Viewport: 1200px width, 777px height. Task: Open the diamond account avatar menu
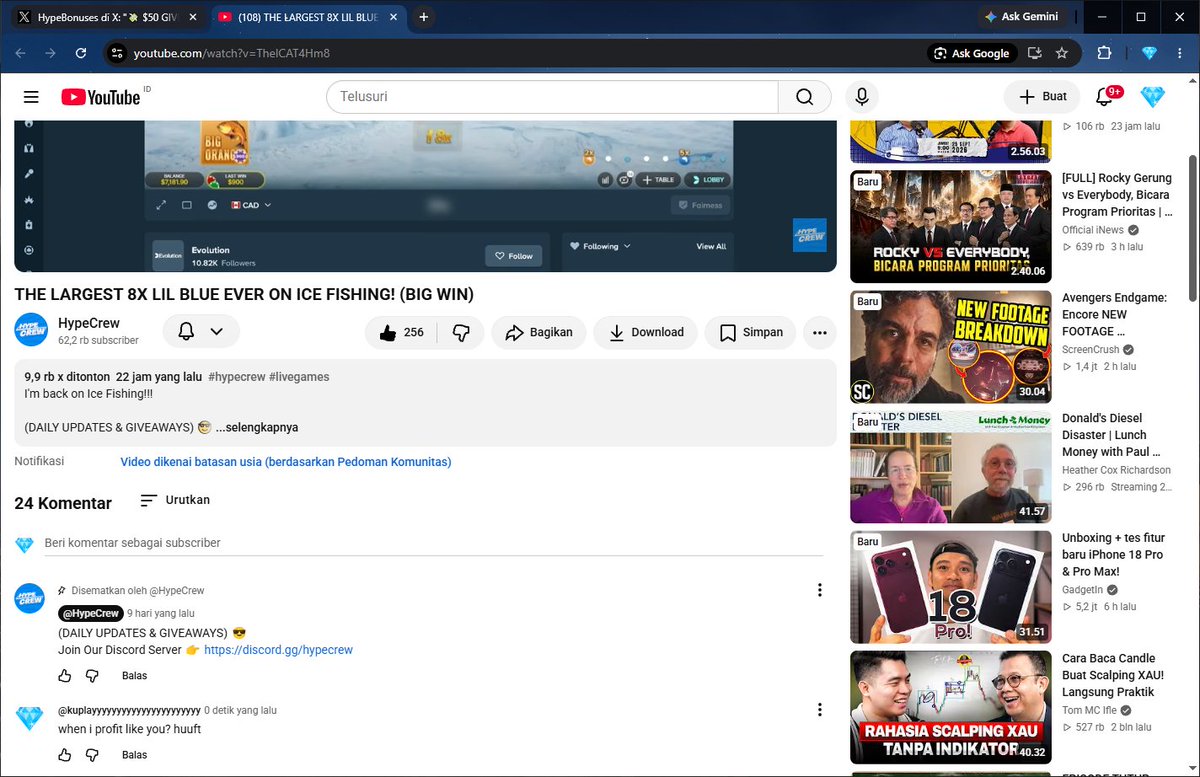(1153, 97)
